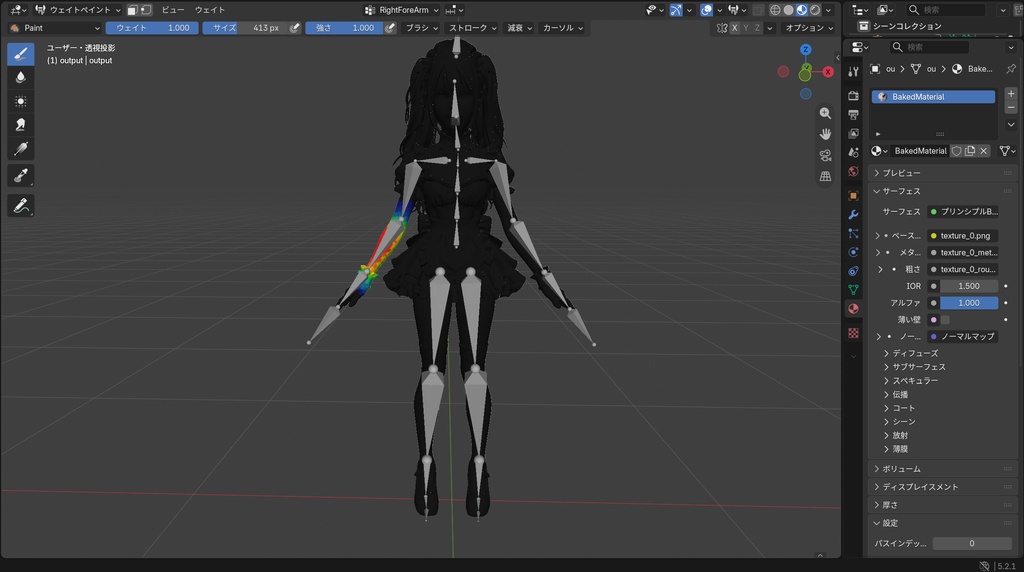This screenshot has height=572, width=1024.
Task: Adjust the ウェイト weight slider
Action: point(152,28)
